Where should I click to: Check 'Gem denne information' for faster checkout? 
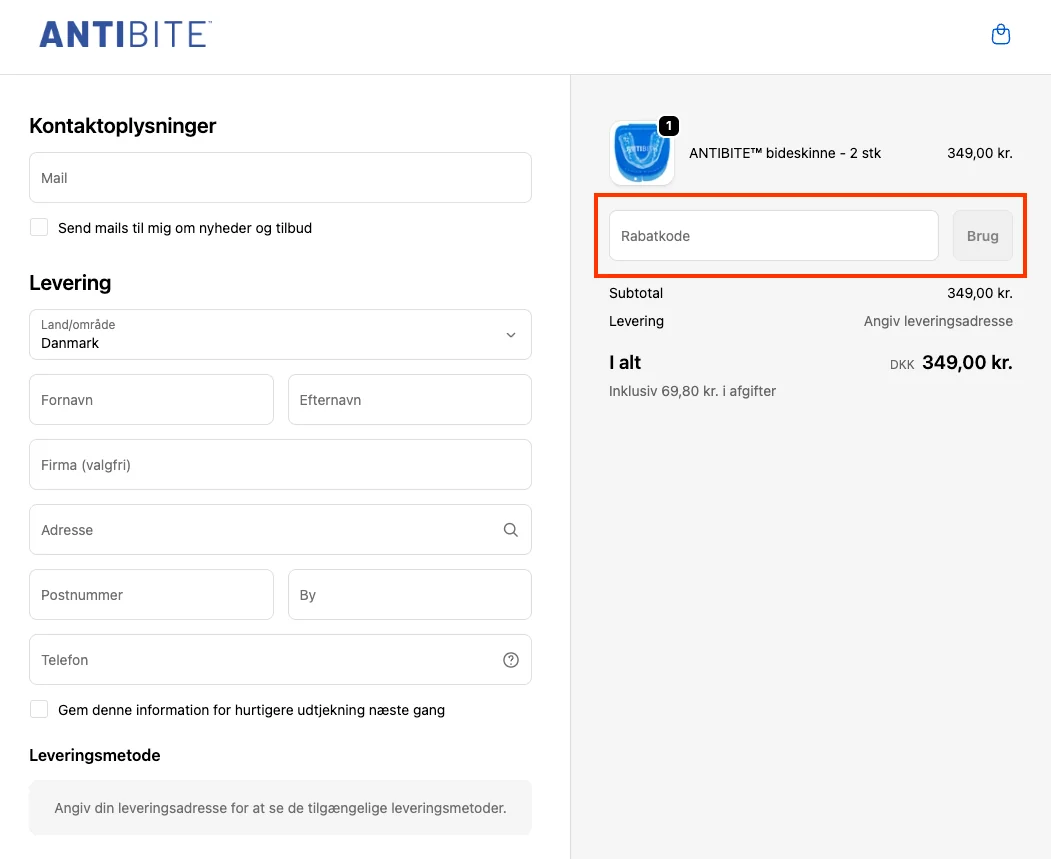38,708
